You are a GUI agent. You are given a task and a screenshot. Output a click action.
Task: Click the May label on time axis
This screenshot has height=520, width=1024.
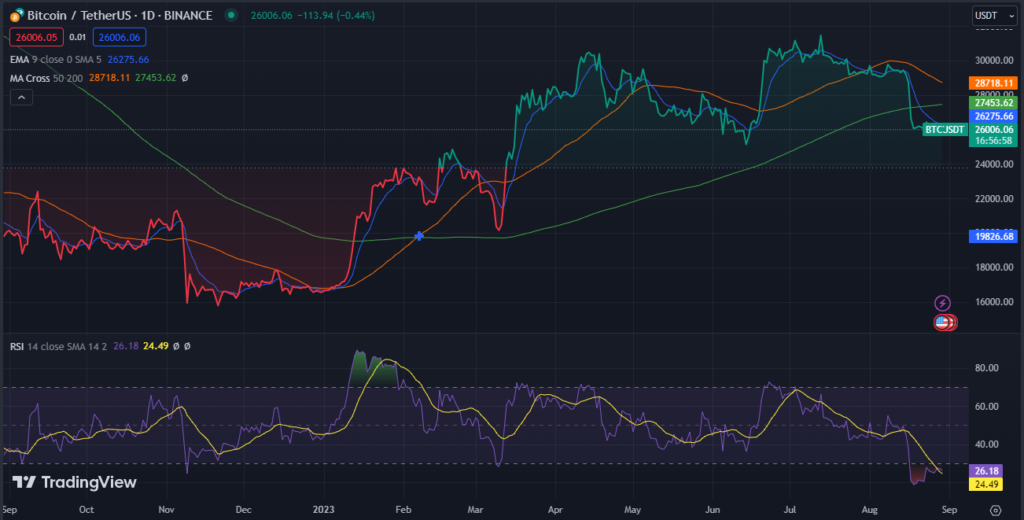(632, 510)
